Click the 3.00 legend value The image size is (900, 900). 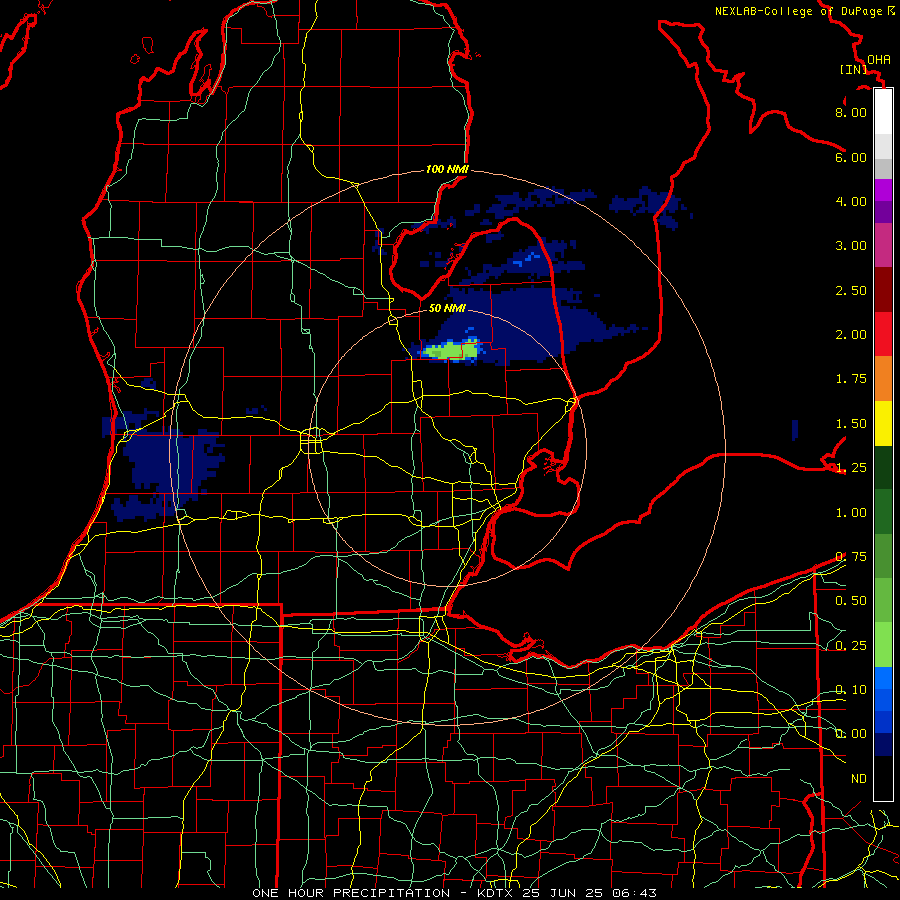click(x=851, y=246)
